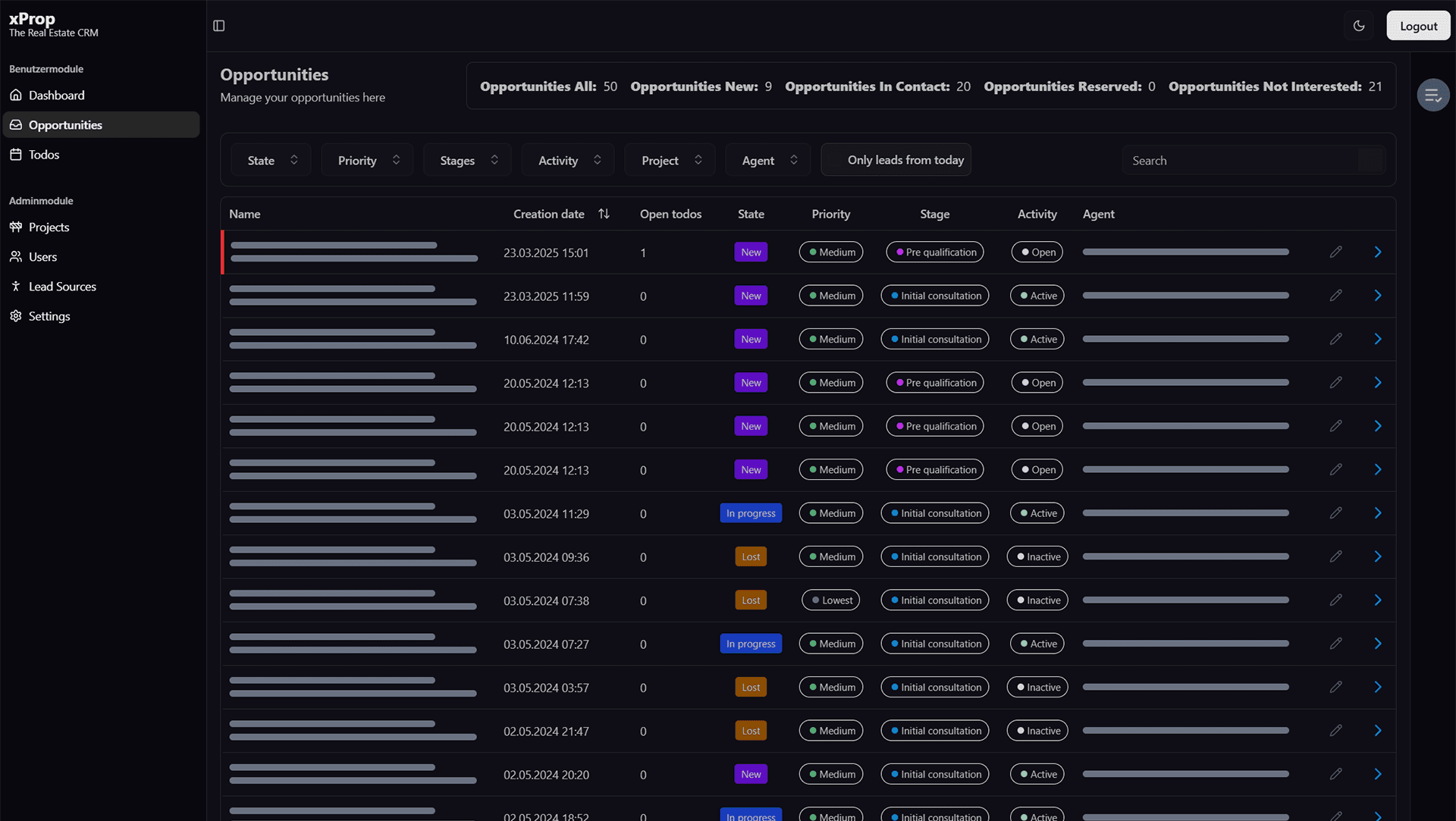Switch theme with the moon icon
This screenshot has width=1456, height=821.
(1359, 26)
